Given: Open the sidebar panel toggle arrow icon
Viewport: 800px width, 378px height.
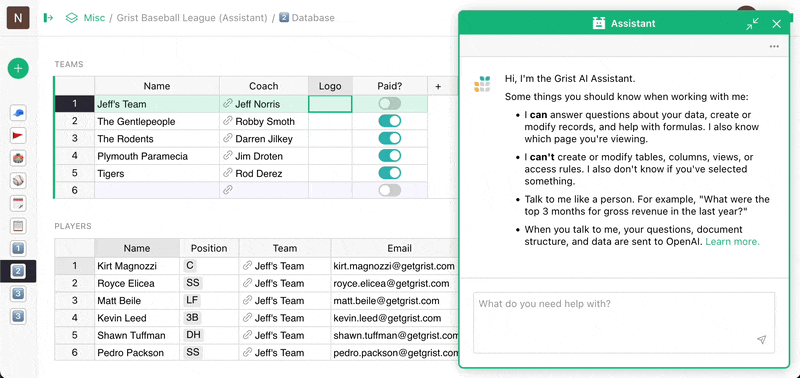Looking at the screenshot, I should tap(48, 18).
